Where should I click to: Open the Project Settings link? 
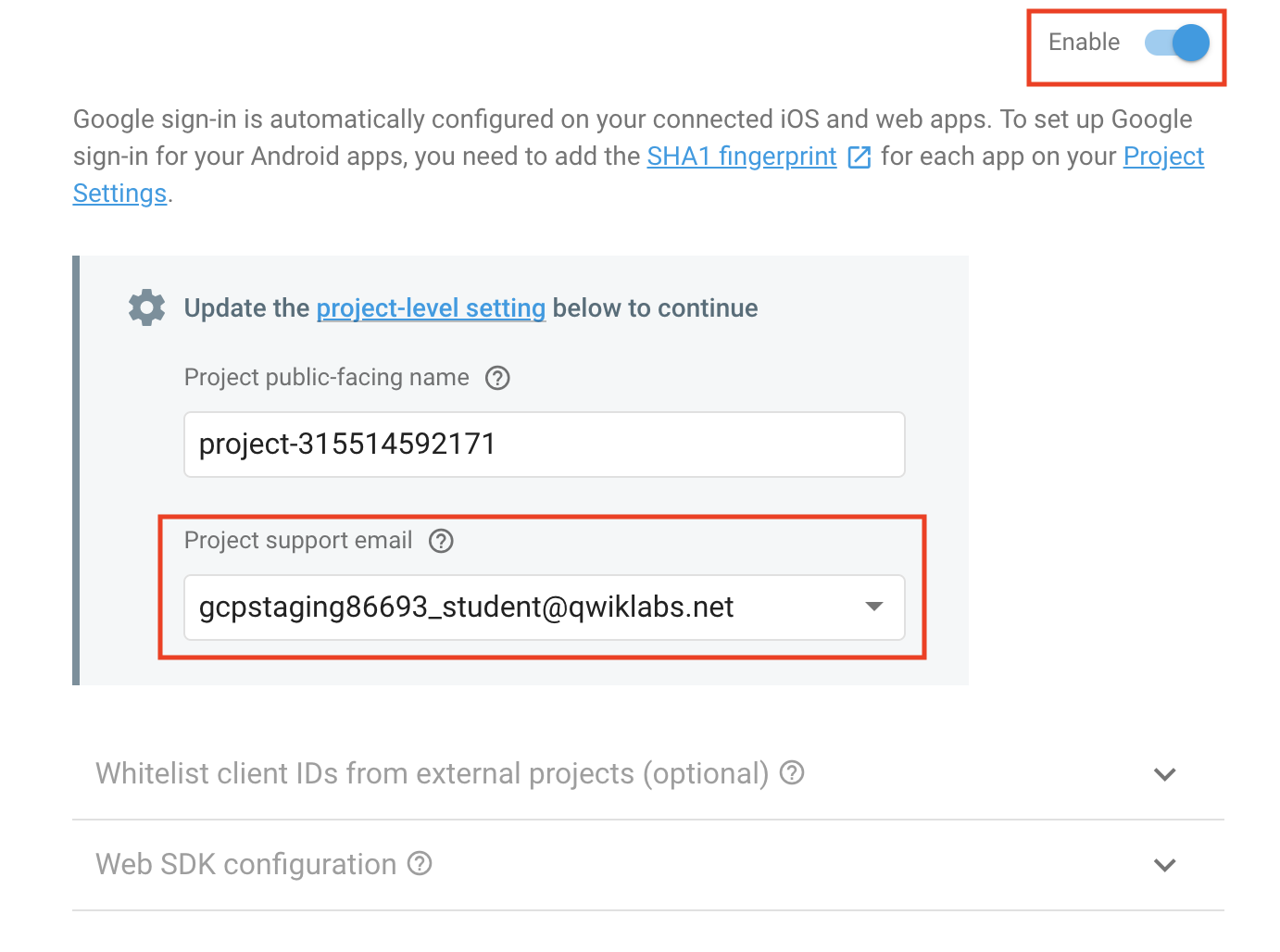[1163, 157]
